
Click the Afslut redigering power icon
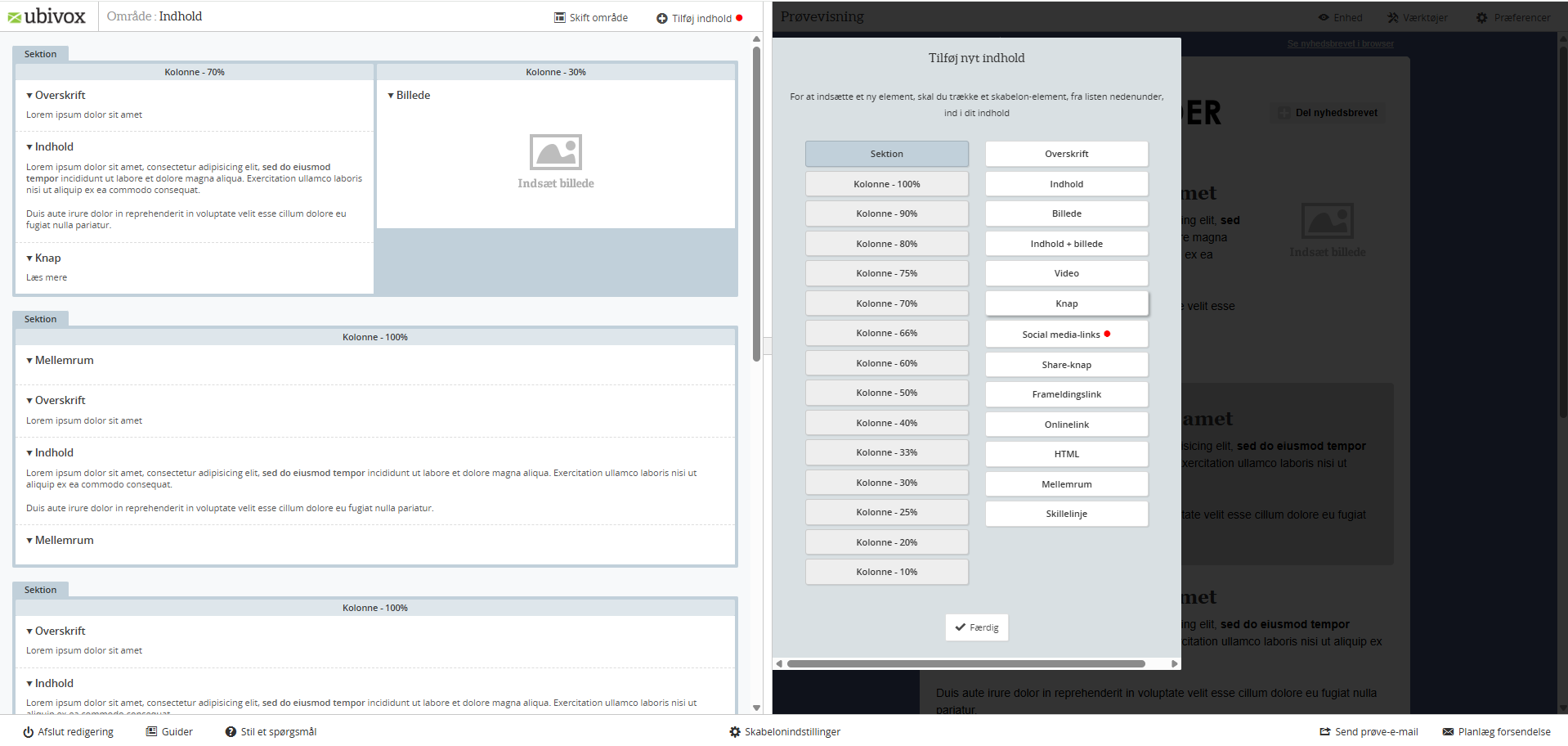(x=28, y=732)
